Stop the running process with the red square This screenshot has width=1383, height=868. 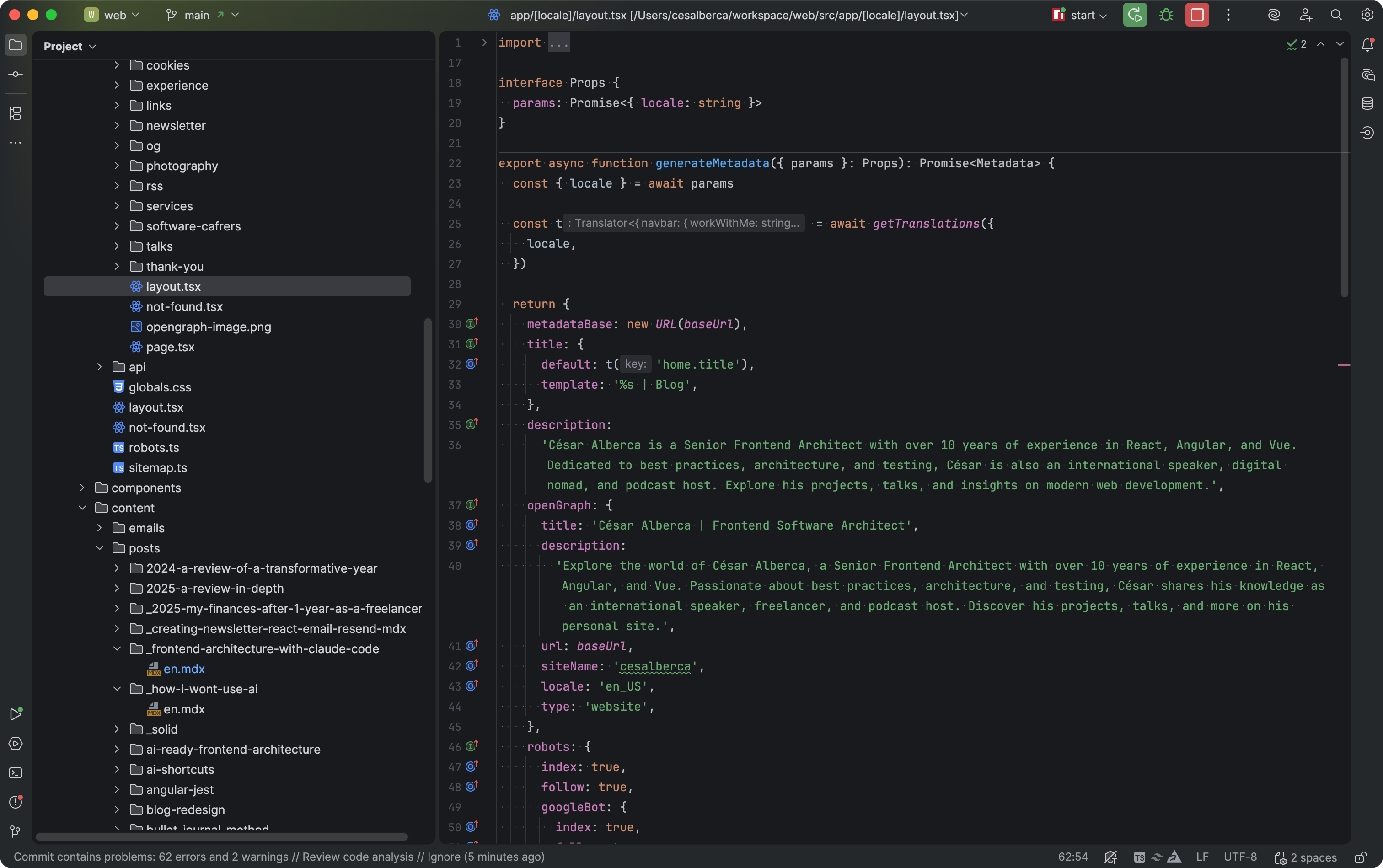pos(1197,15)
